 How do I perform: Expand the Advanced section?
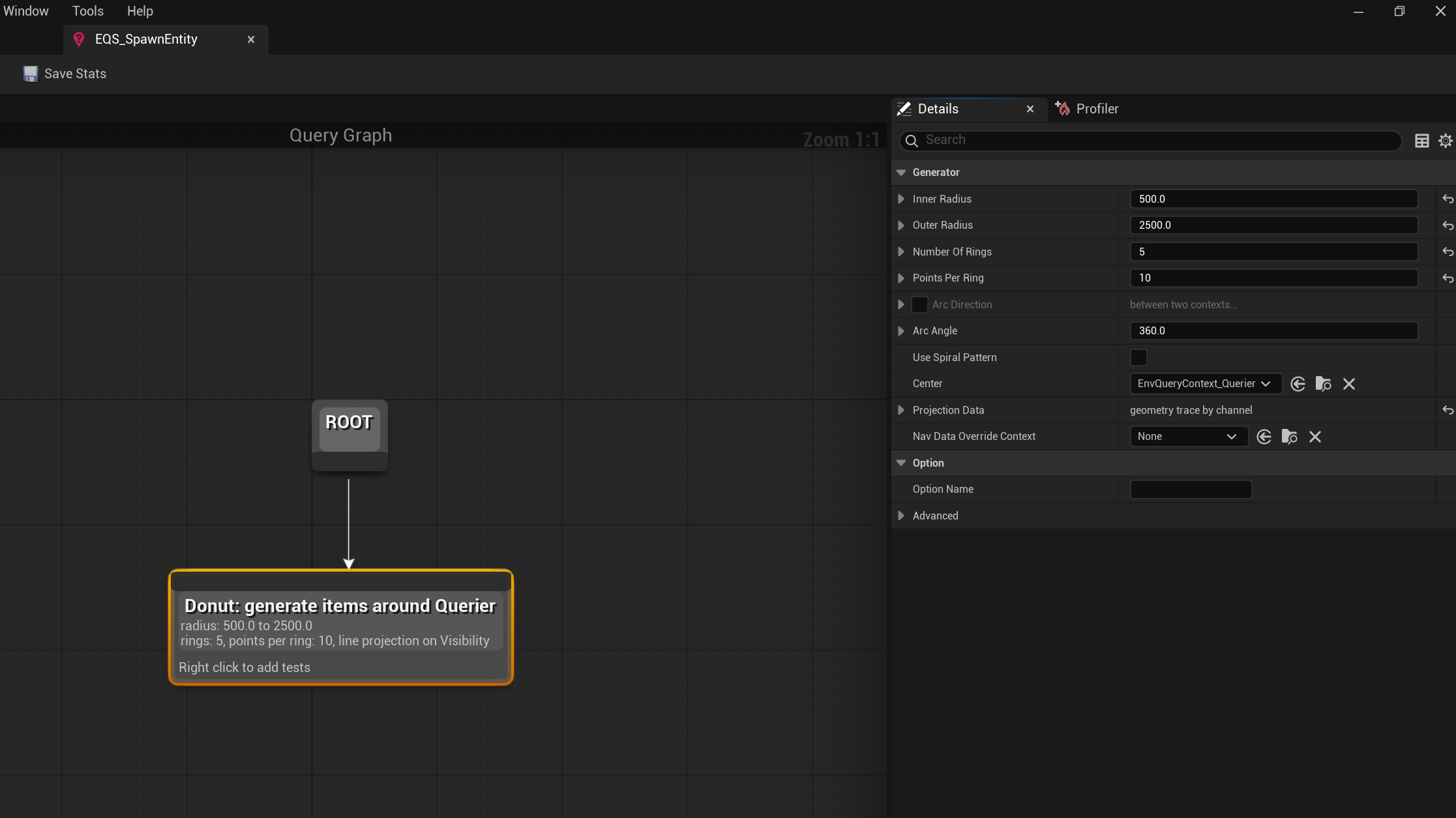click(x=901, y=516)
